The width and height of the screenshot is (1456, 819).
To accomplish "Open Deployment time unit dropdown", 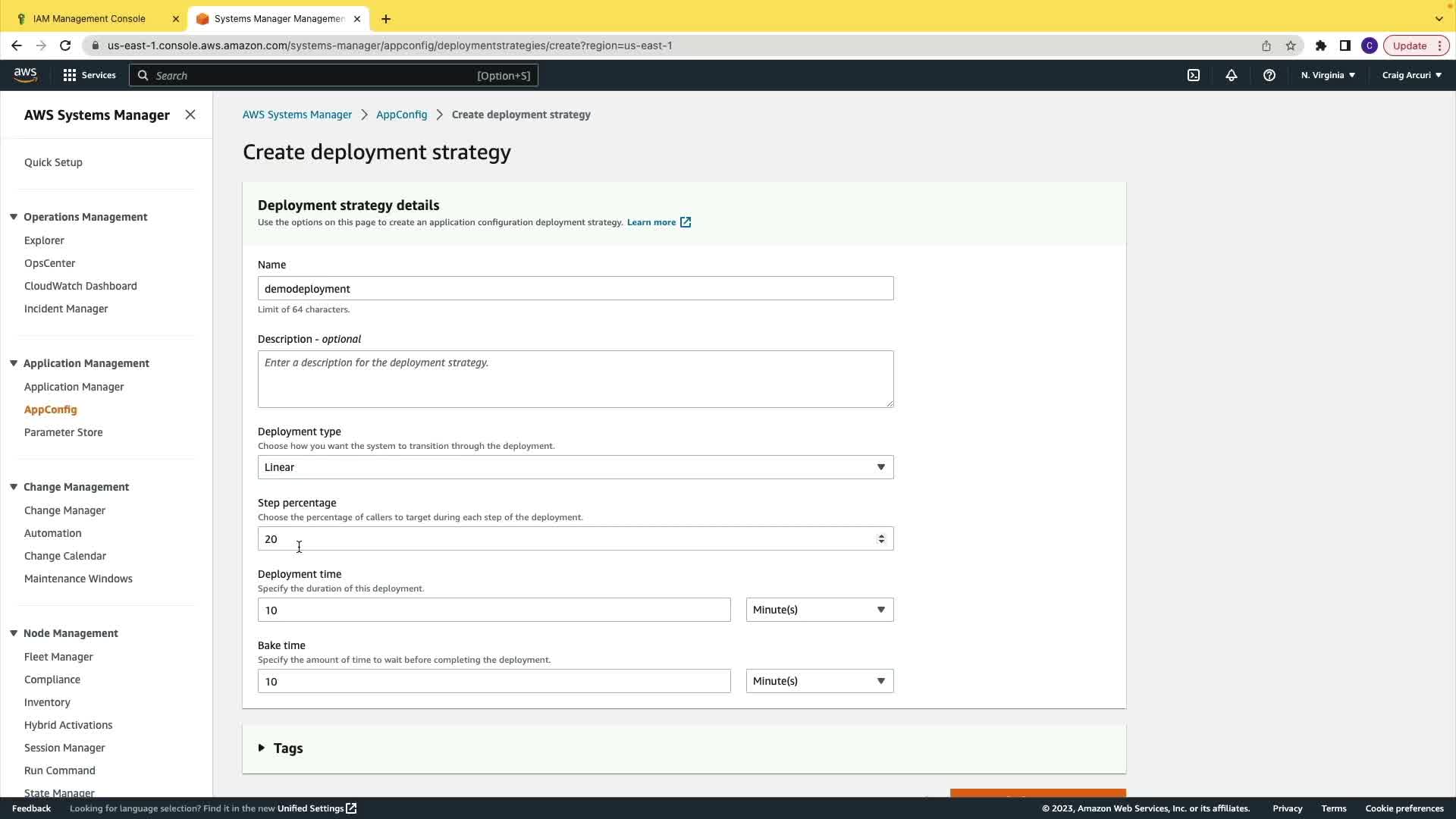I will tap(819, 610).
